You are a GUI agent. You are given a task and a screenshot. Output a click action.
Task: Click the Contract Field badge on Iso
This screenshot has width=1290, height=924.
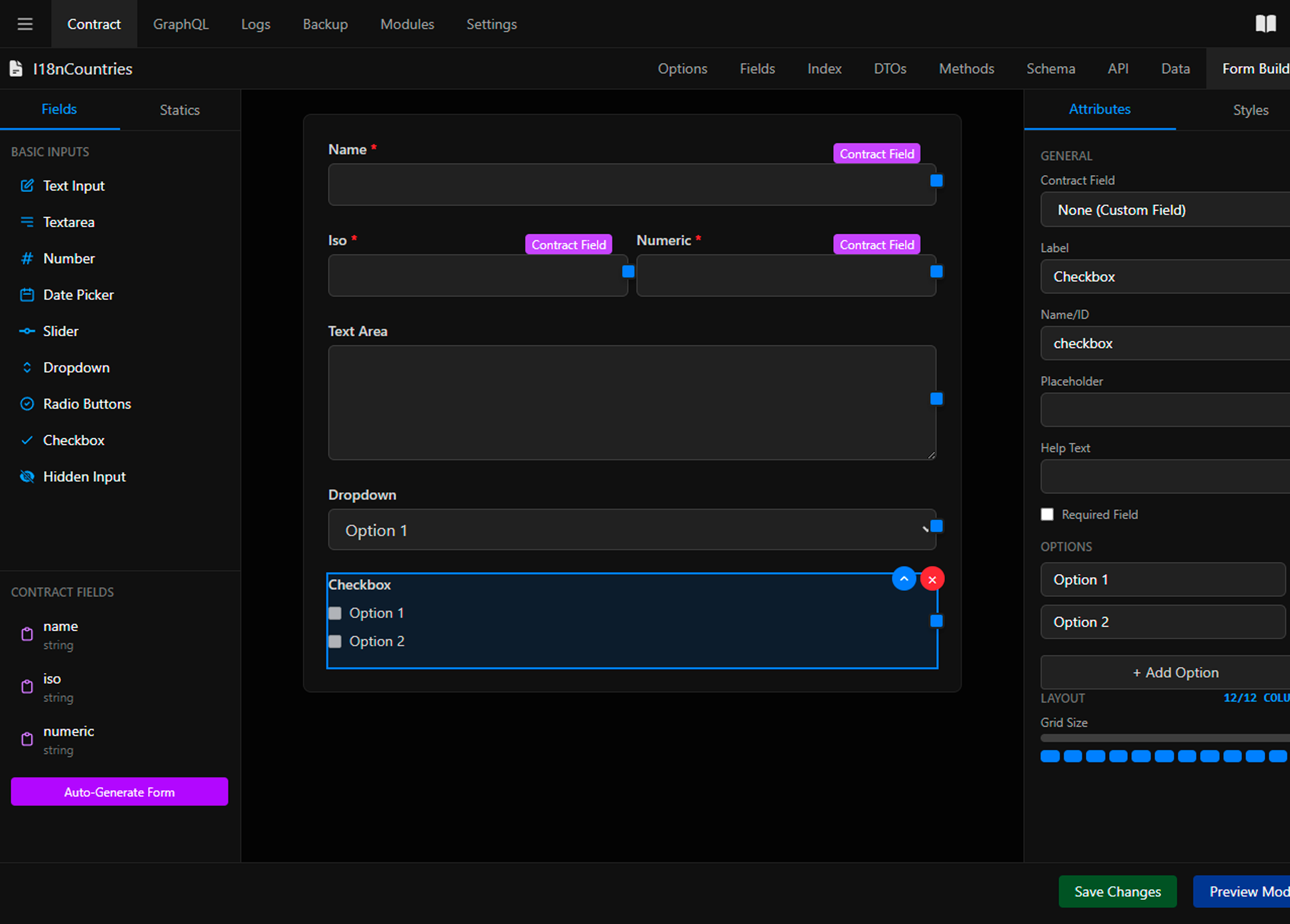568,244
